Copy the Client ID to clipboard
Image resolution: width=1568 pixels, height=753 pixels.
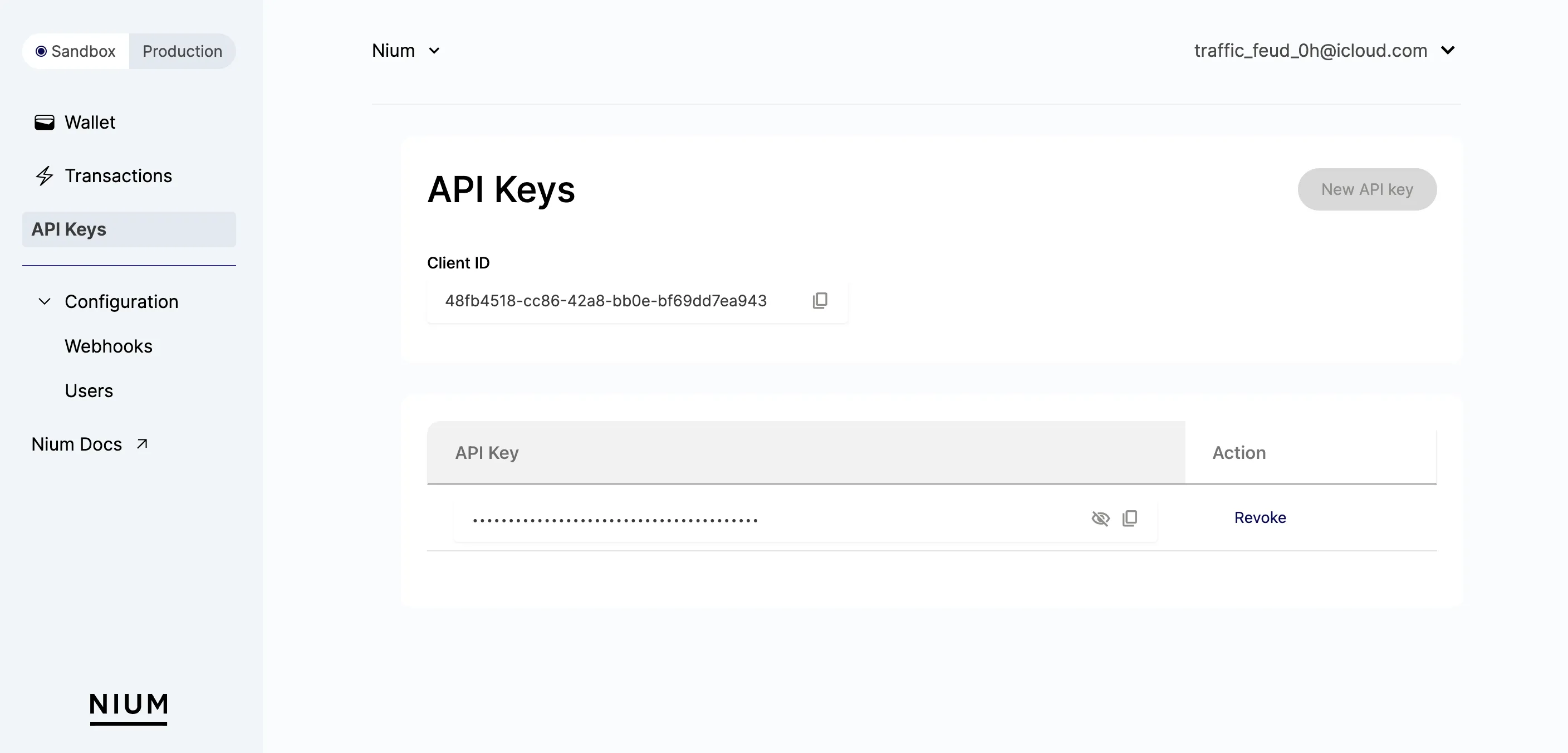(x=819, y=301)
